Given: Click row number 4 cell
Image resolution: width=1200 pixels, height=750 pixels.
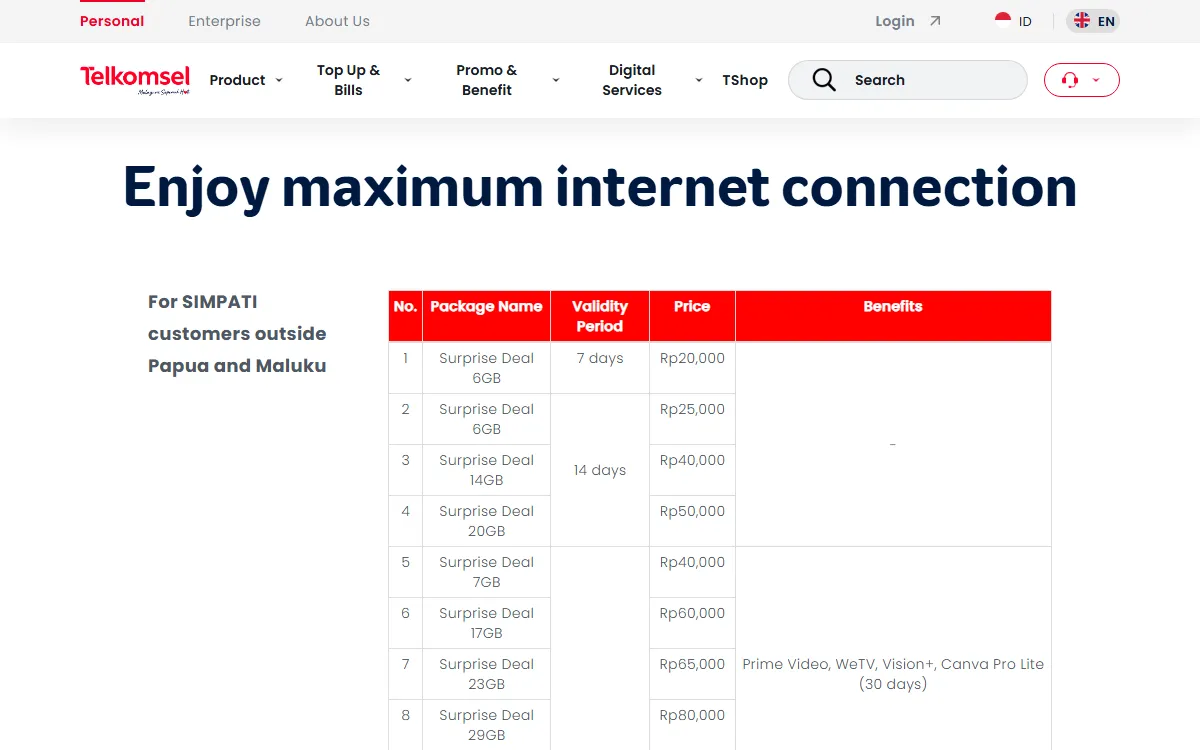Looking at the screenshot, I should tap(405, 521).
